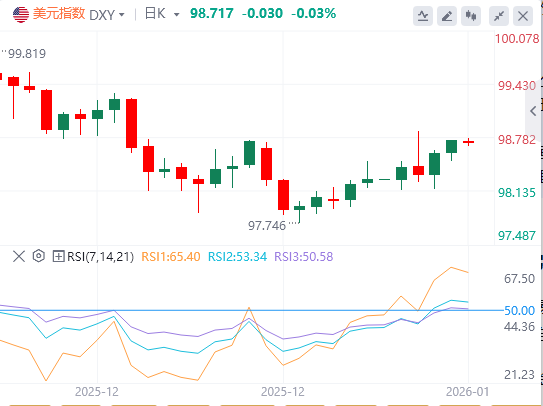Collapse side panel with left chevron
Screen dimensions: 543x406
pyautogui.click(x=533, y=111)
